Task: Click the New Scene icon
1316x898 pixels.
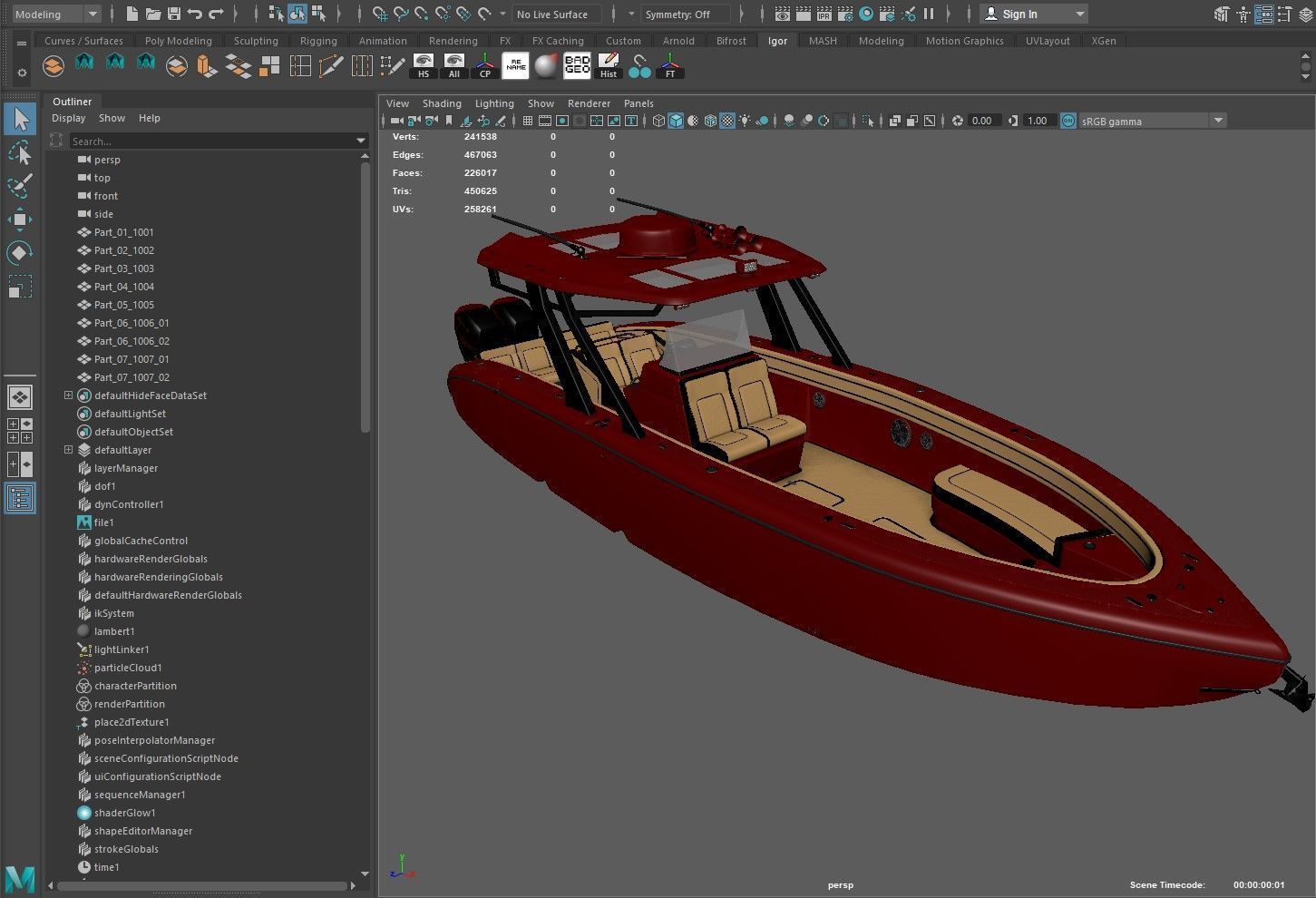Action: pyautogui.click(x=132, y=14)
